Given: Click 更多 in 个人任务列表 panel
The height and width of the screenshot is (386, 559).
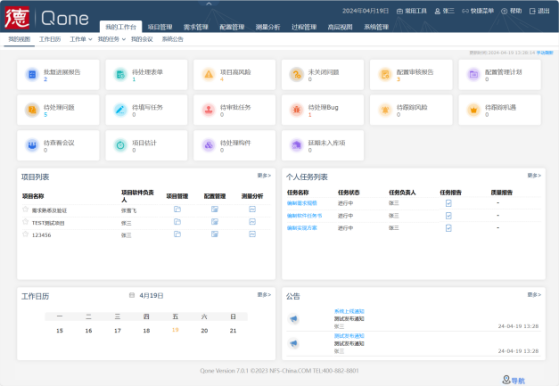Looking at the screenshot, I should [x=534, y=175].
